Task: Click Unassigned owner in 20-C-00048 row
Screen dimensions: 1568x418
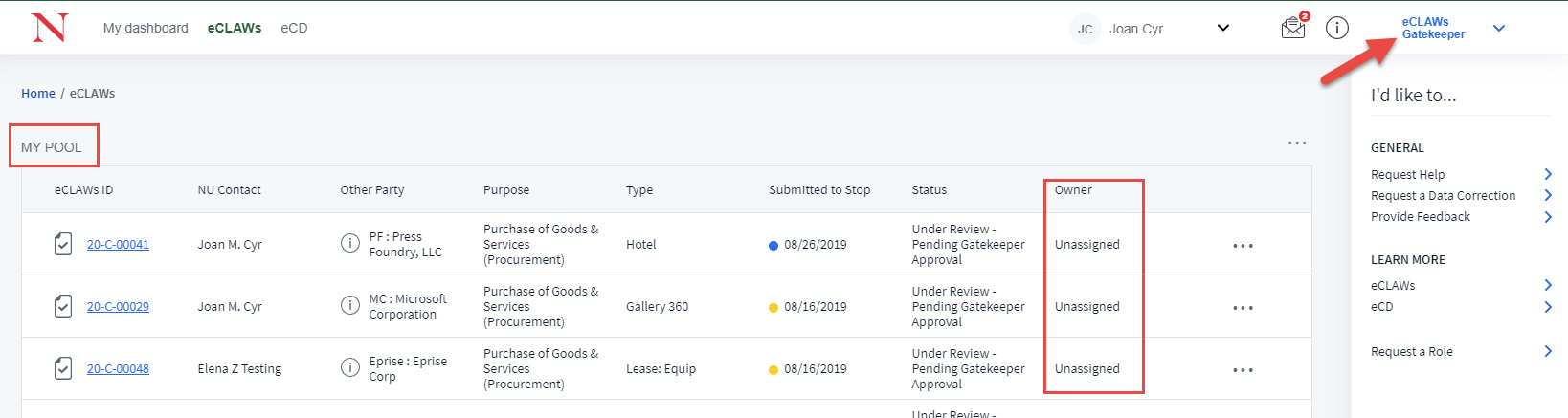Action: (x=1086, y=368)
